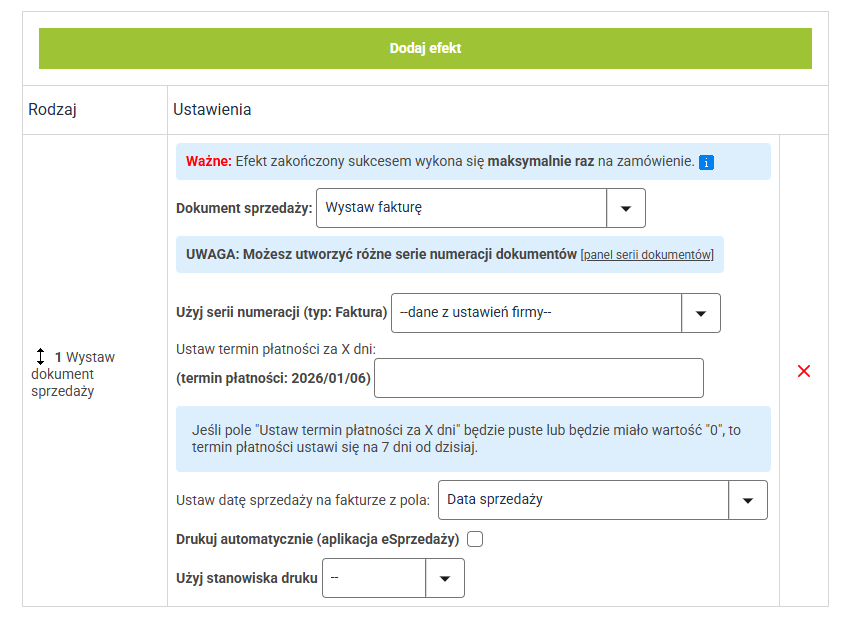Click the Wystaw fakturę selected value
850x620 pixels.
(461, 208)
